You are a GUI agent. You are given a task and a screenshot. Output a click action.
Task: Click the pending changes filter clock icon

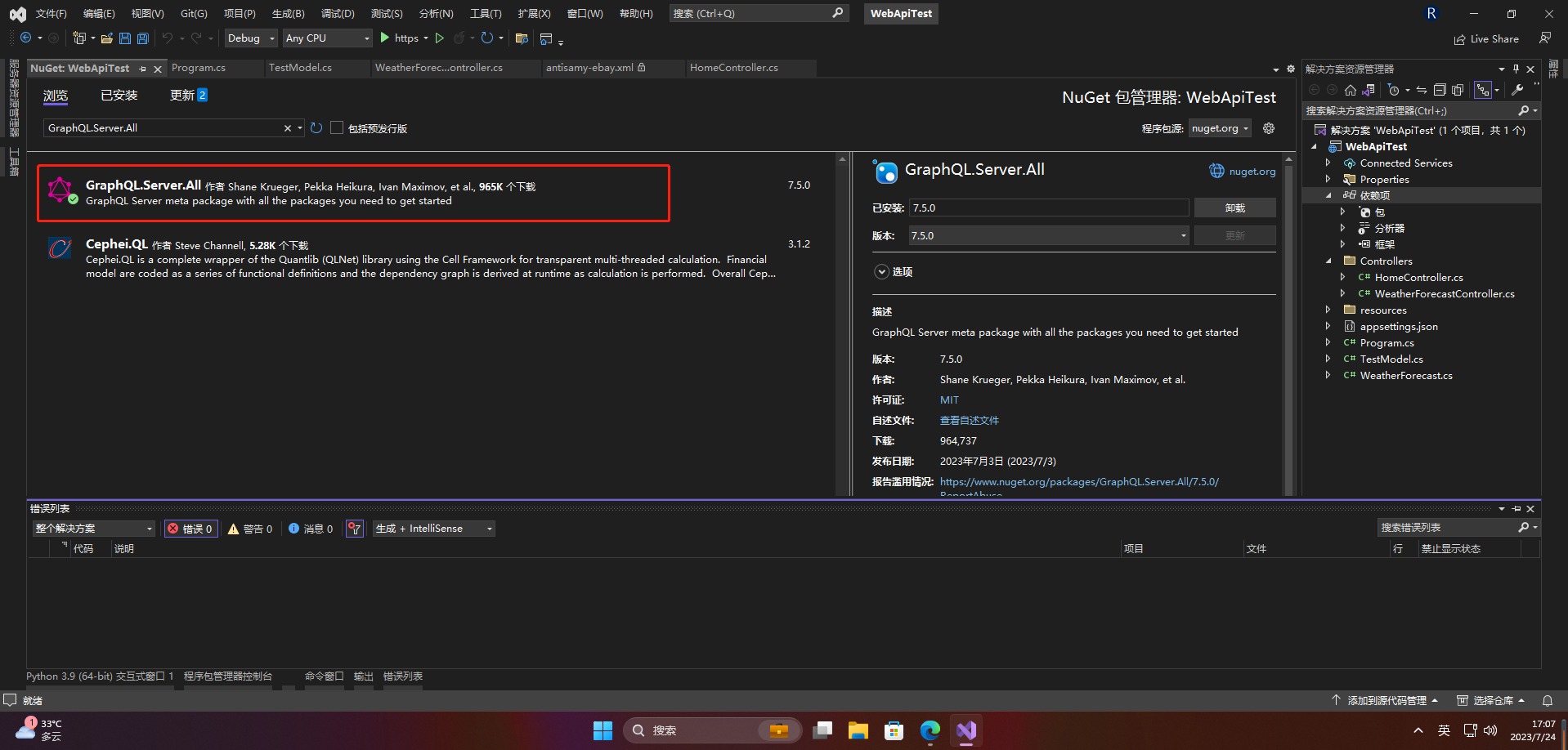[1394, 90]
